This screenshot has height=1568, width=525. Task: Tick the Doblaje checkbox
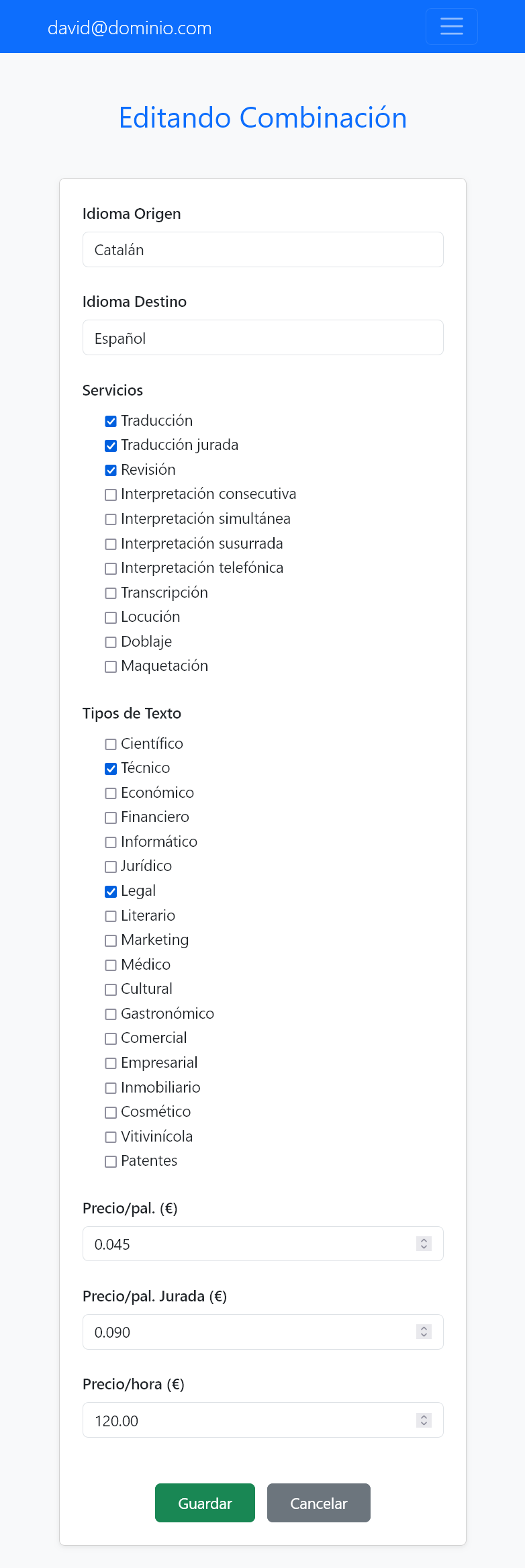[111, 642]
